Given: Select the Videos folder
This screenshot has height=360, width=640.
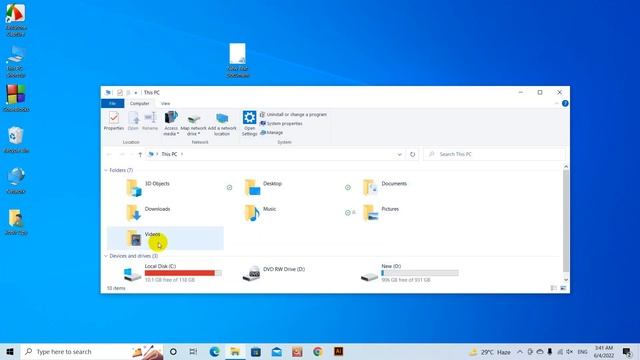Looking at the screenshot, I should tap(165, 238).
